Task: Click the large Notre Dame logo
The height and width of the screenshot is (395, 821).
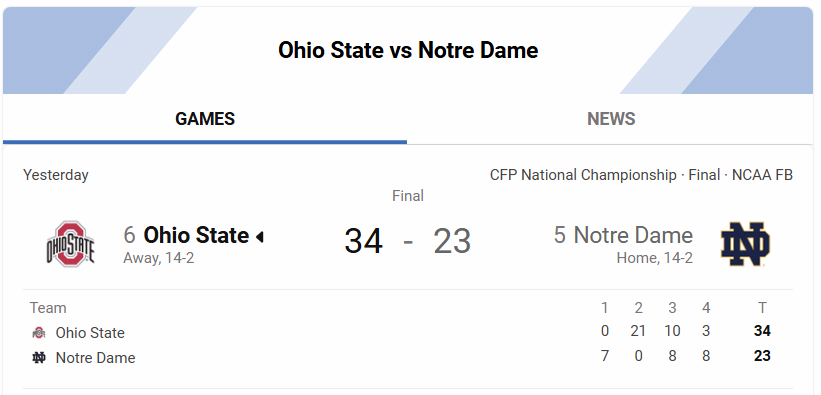Action: click(746, 244)
